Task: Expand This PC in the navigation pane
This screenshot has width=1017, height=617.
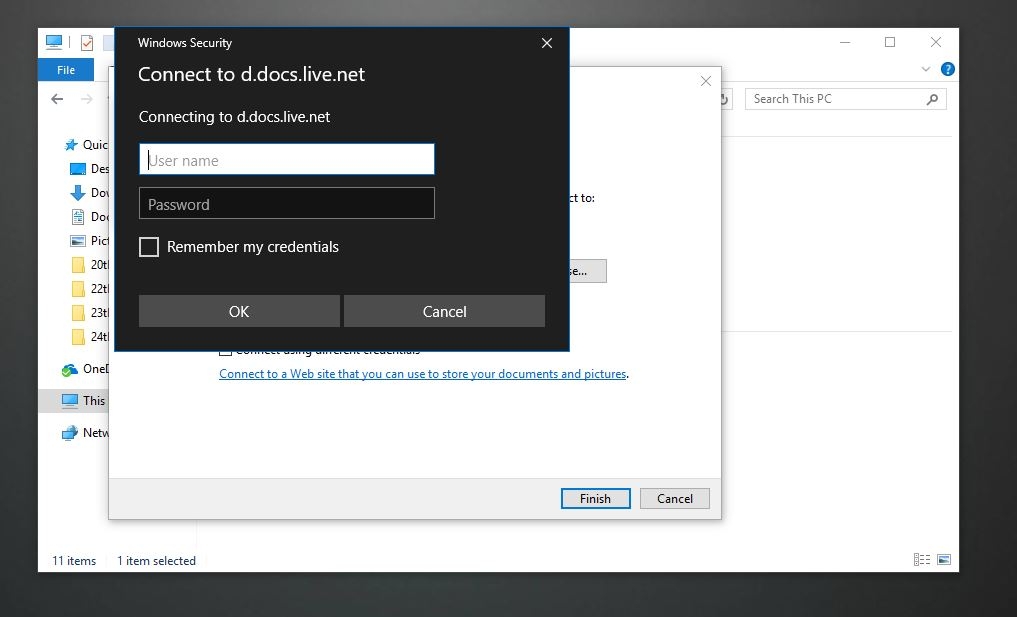Action: 56,400
